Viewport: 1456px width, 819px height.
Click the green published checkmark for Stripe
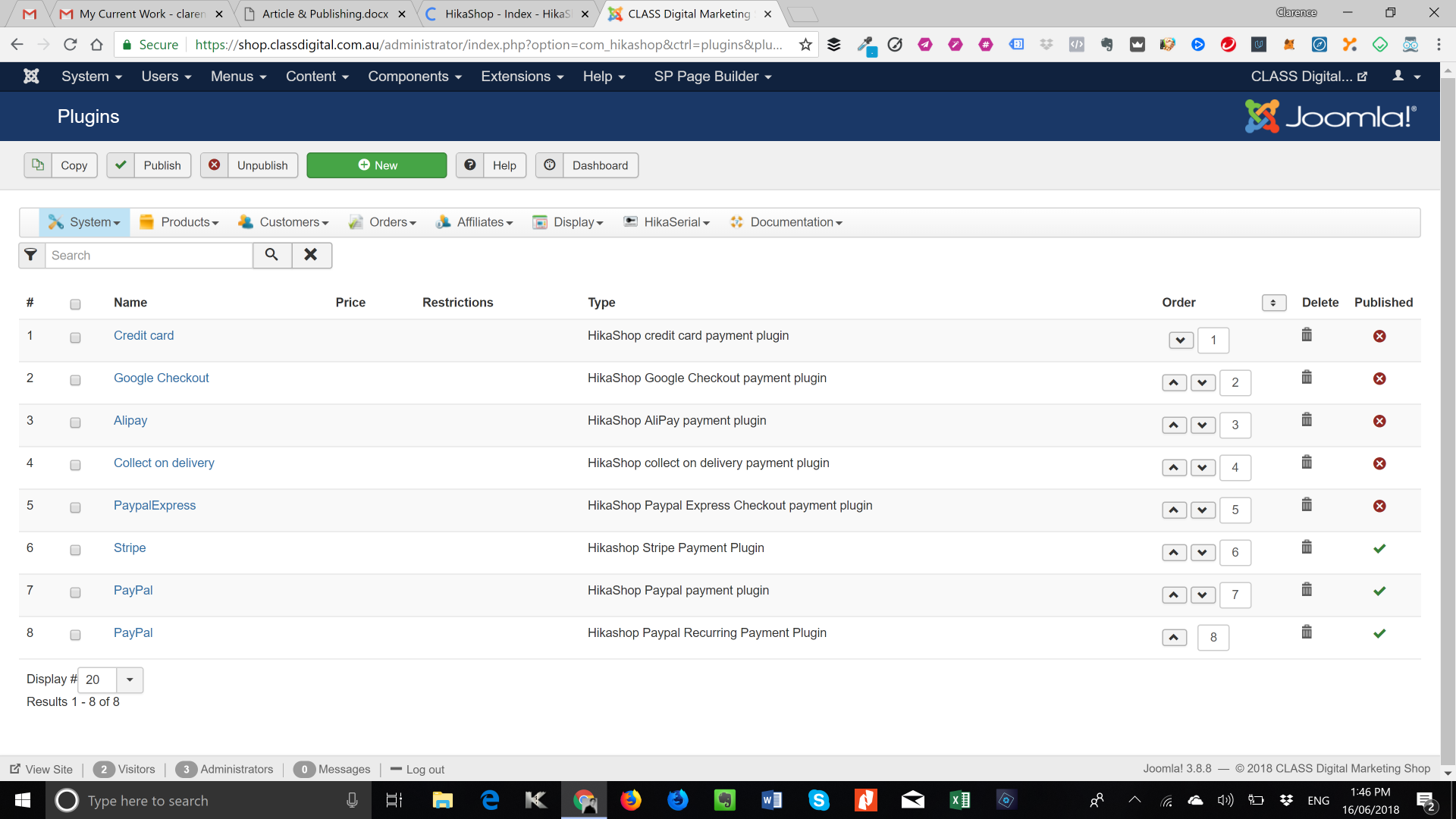point(1379,548)
